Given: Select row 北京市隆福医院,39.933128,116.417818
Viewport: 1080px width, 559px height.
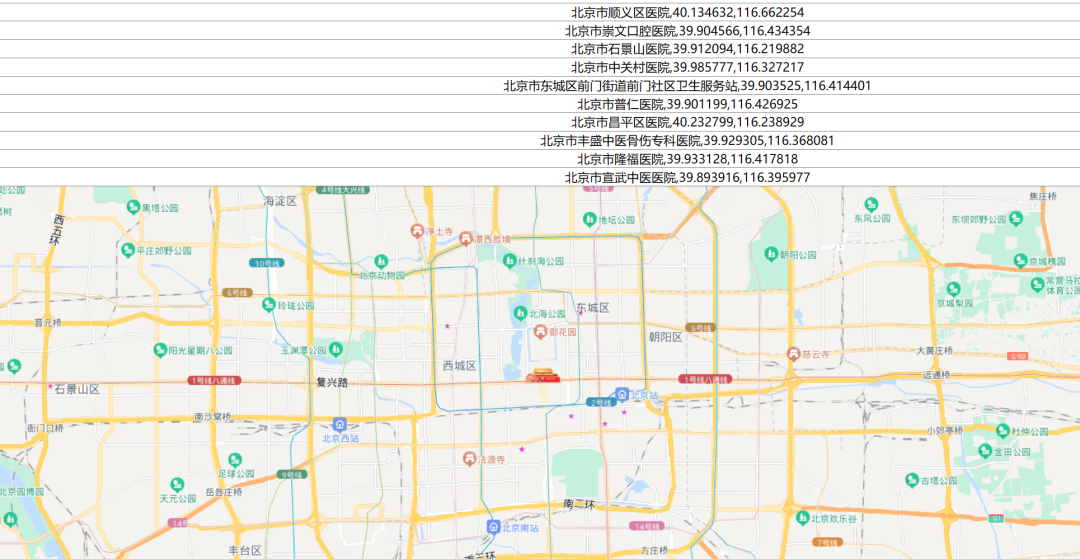Looking at the screenshot, I should pos(540,159).
